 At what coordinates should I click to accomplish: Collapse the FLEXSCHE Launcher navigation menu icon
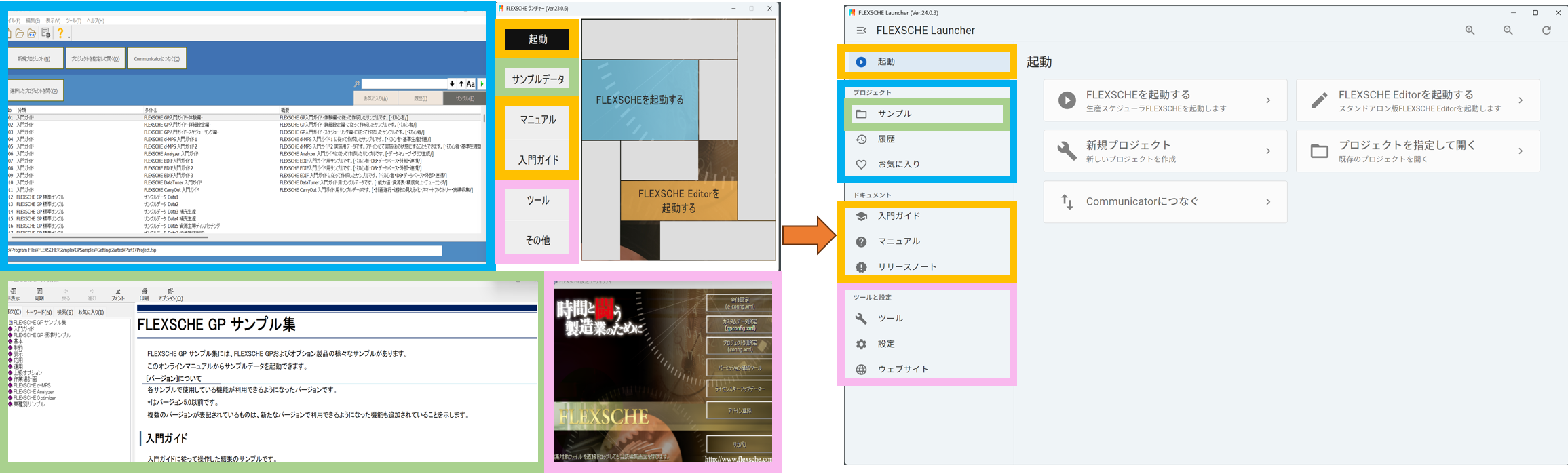pos(861,31)
